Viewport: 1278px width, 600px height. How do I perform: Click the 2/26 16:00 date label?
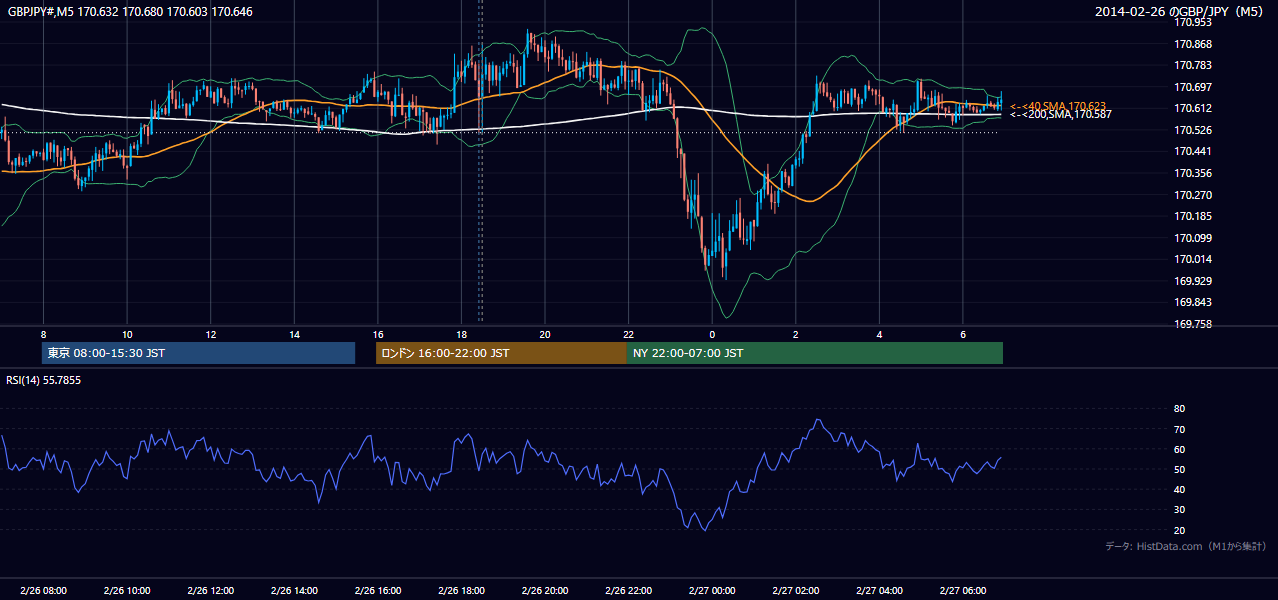[x=377, y=590]
